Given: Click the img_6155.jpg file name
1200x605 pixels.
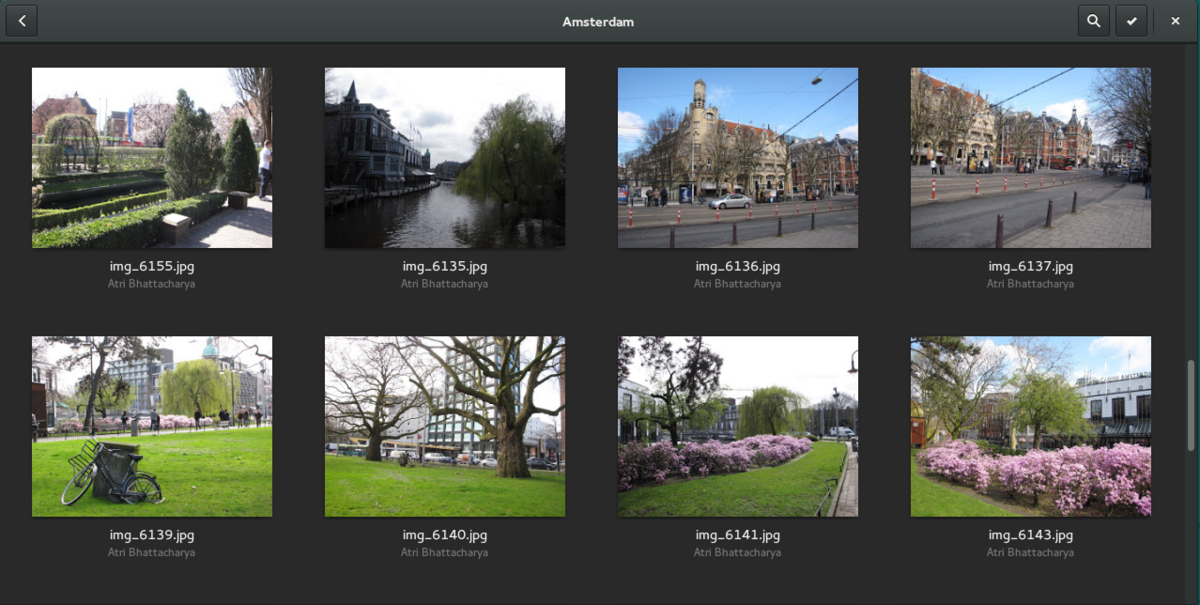Looking at the screenshot, I should pyautogui.click(x=152, y=266).
